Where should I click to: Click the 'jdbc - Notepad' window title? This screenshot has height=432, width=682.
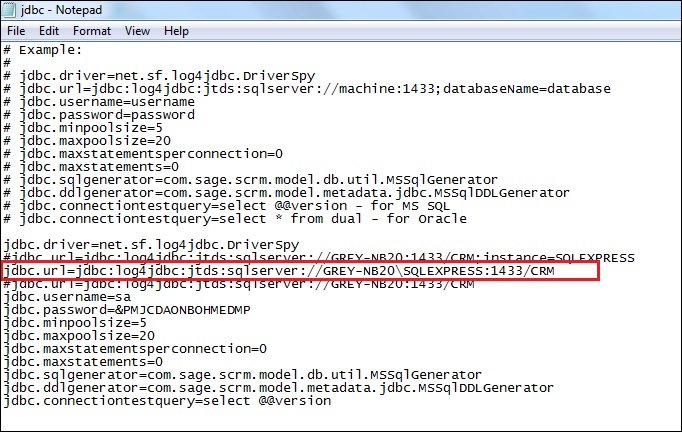[61, 10]
